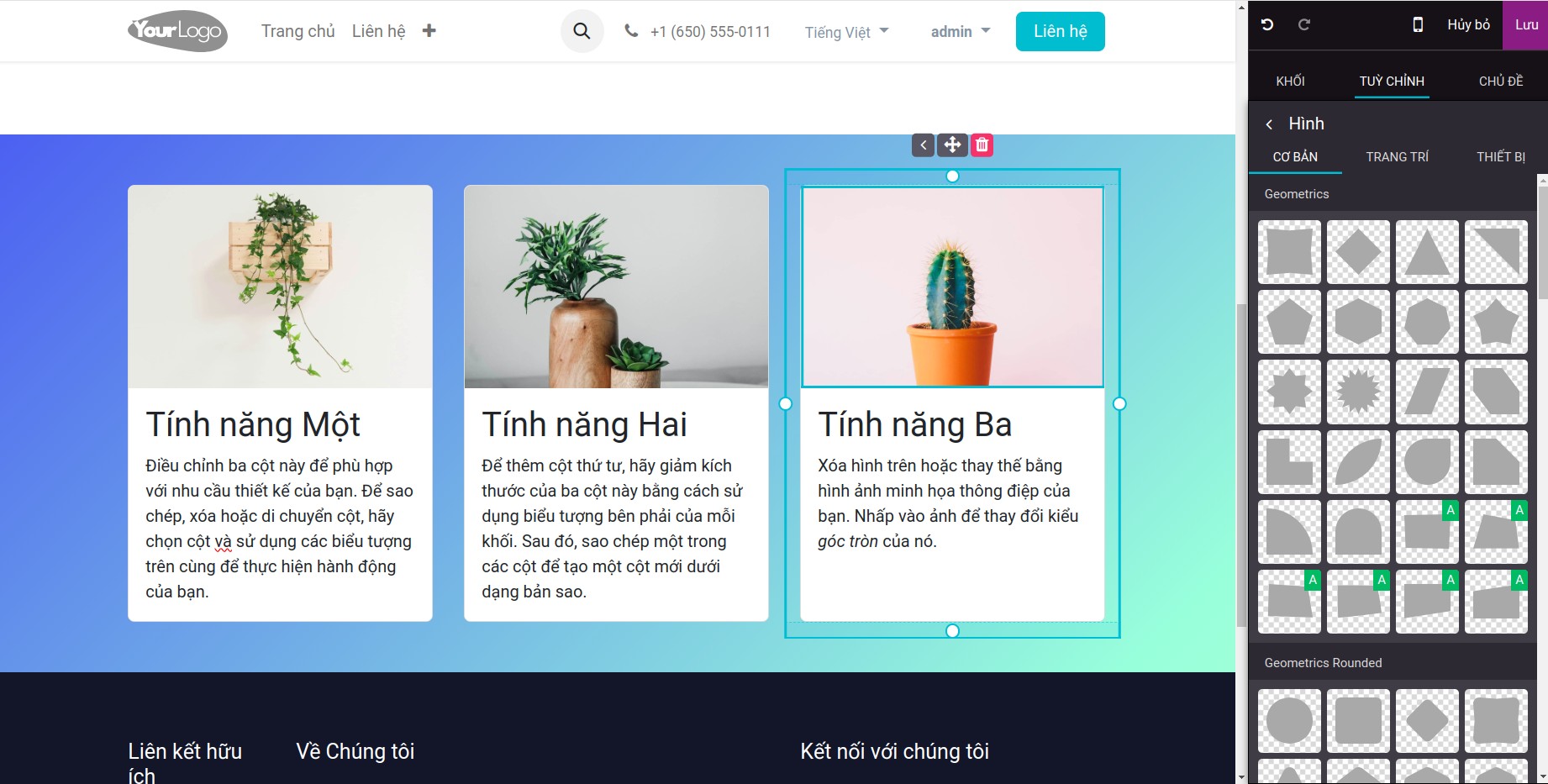Apply the eight-point star shape

pos(1289,392)
